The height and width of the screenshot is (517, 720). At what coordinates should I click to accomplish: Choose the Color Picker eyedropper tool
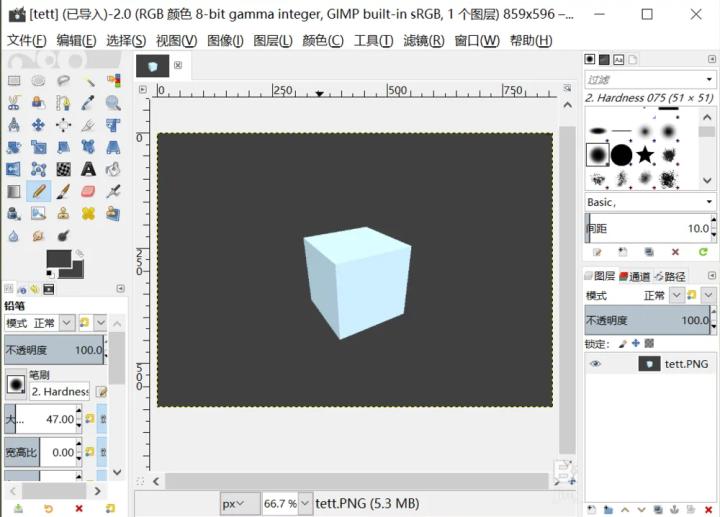pos(89,103)
